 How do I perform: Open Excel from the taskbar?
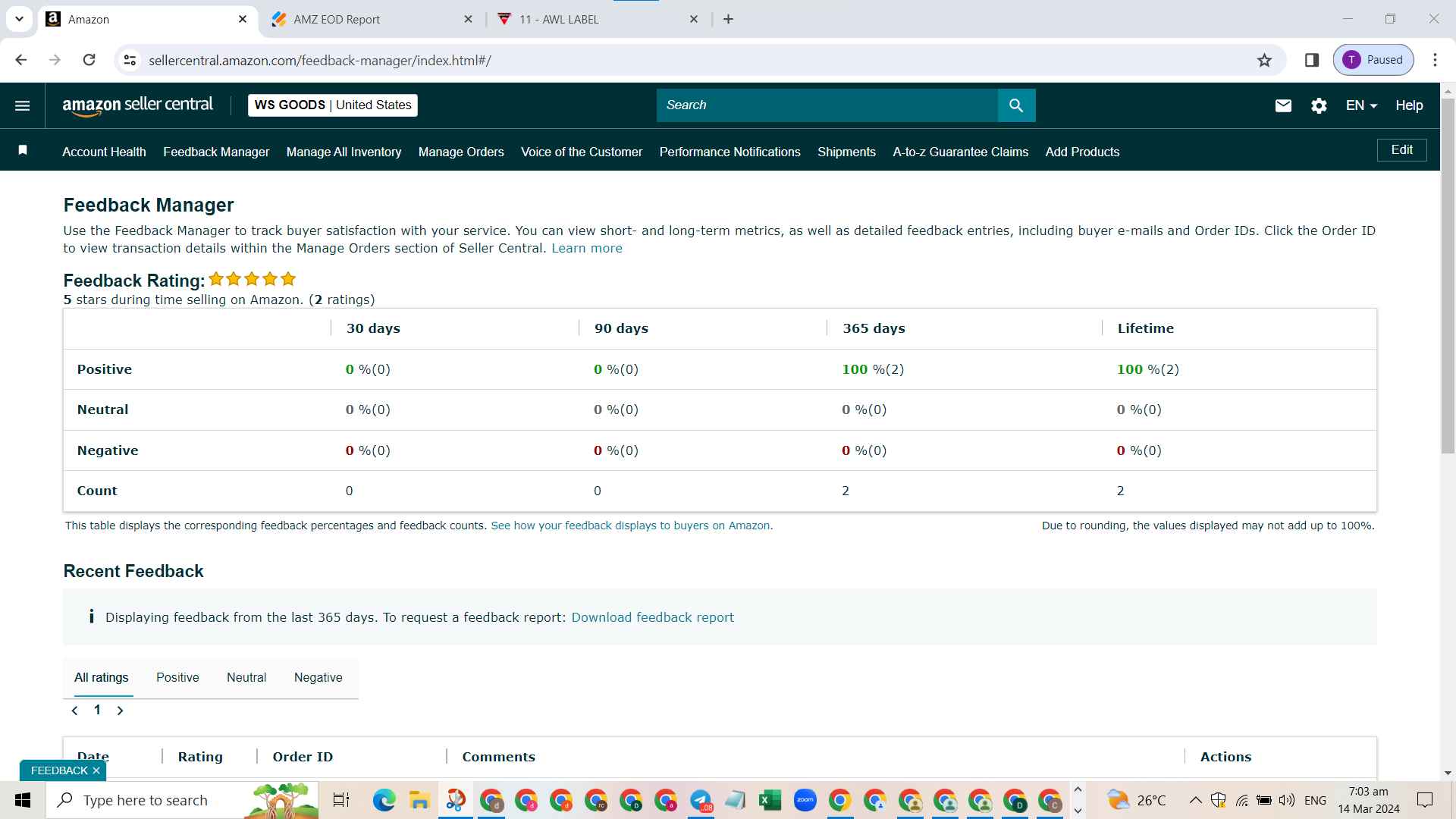pos(770,800)
